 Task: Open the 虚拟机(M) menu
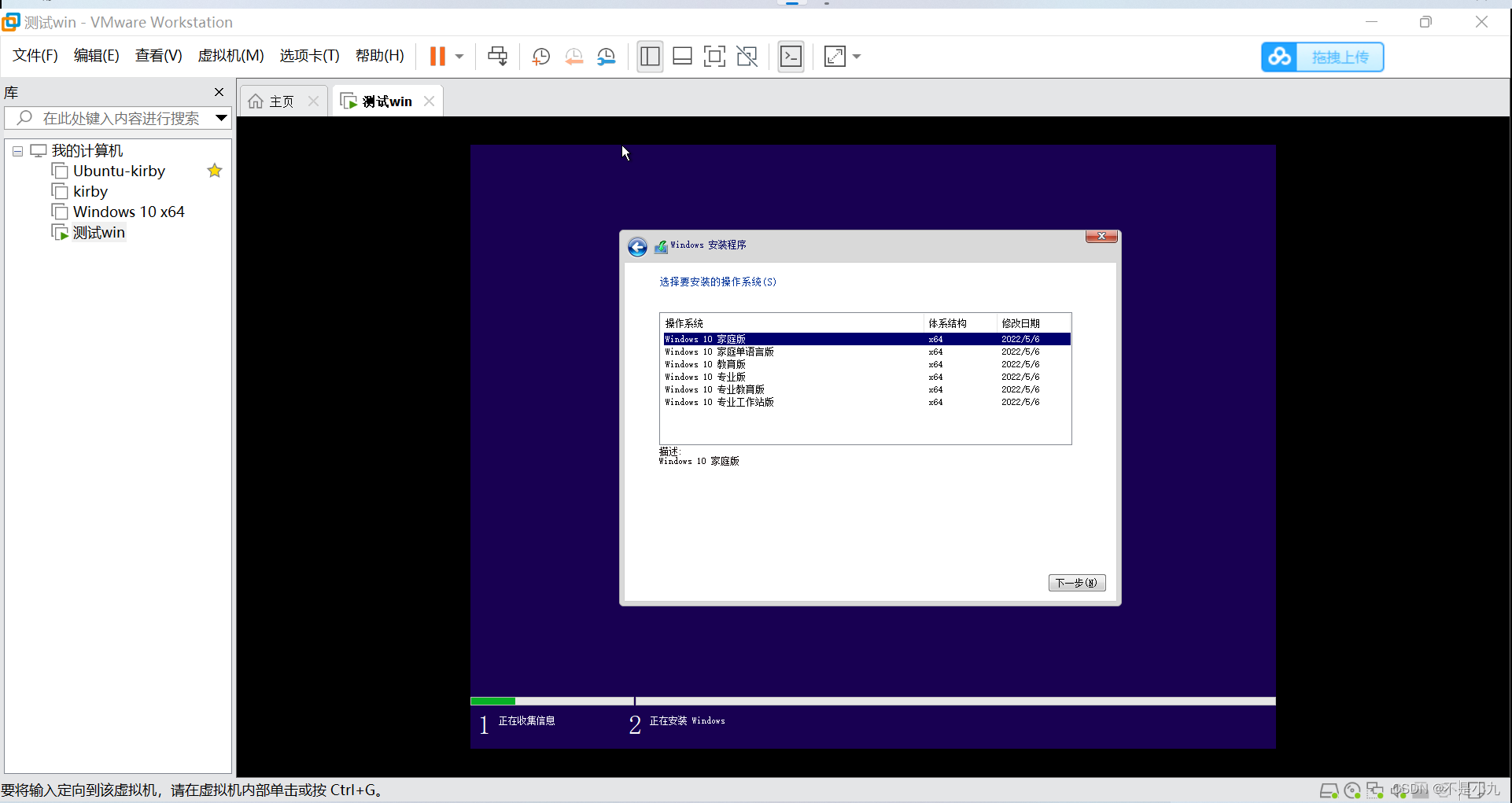pos(230,56)
